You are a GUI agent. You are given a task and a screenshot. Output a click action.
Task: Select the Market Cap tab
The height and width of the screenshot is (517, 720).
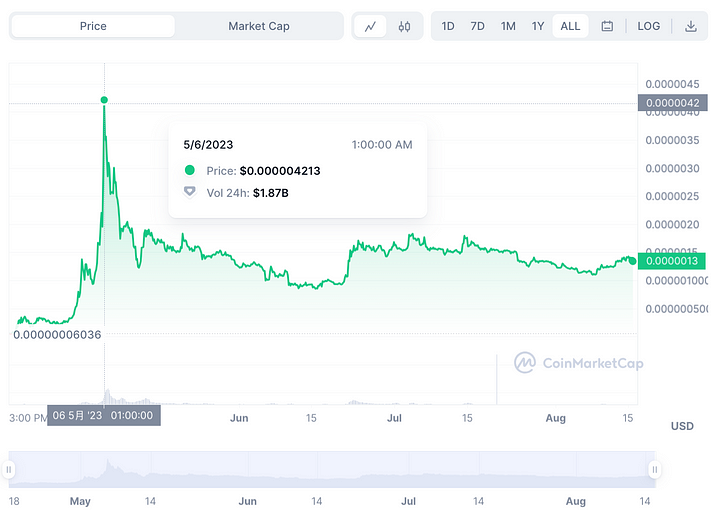(x=258, y=26)
